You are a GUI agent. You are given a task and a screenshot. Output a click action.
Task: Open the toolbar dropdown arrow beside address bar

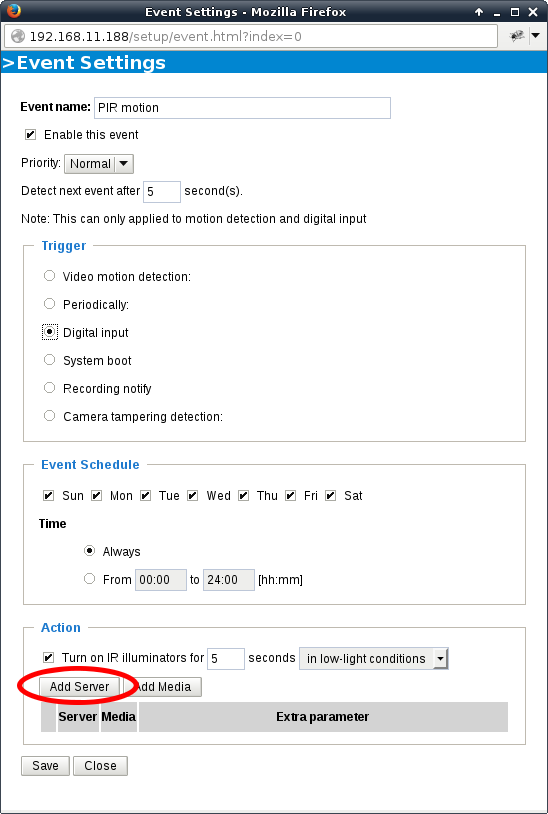pyautogui.click(x=536, y=36)
